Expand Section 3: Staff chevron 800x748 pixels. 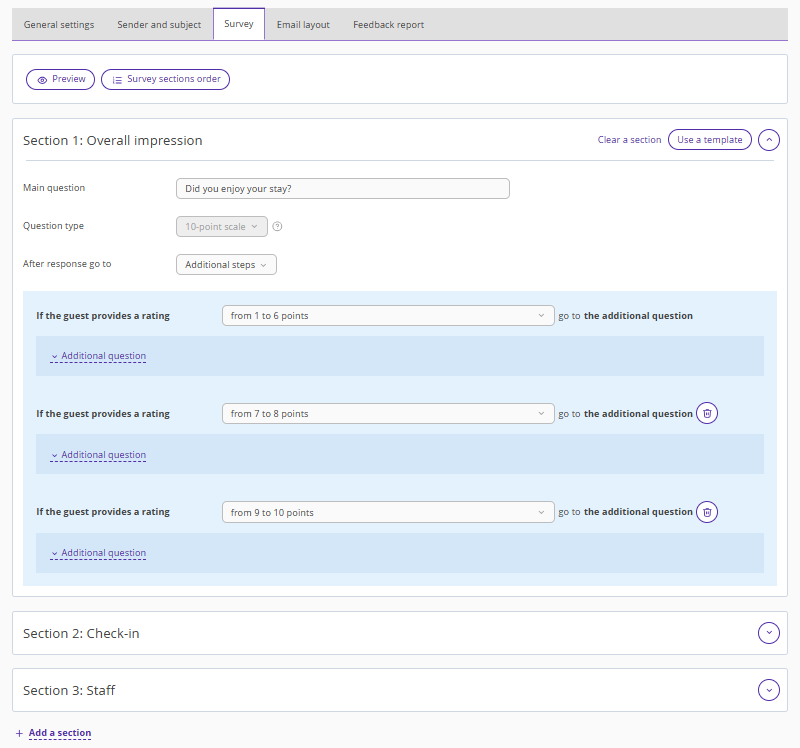(768, 690)
